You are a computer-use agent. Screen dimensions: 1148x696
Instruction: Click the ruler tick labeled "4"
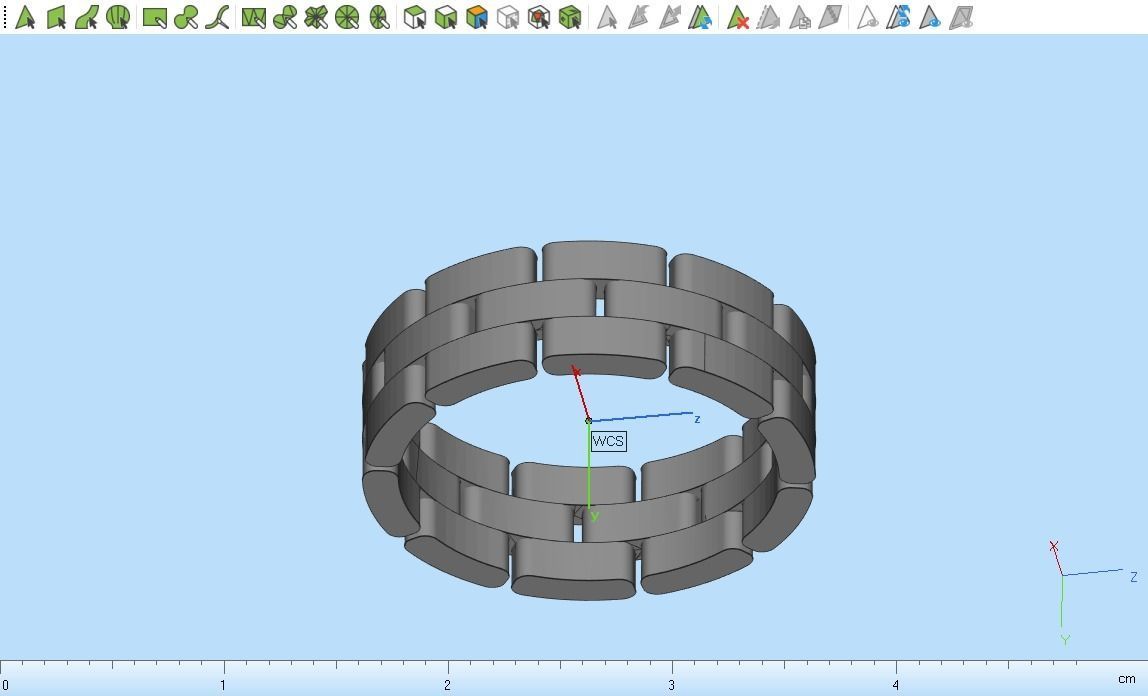tap(895, 685)
